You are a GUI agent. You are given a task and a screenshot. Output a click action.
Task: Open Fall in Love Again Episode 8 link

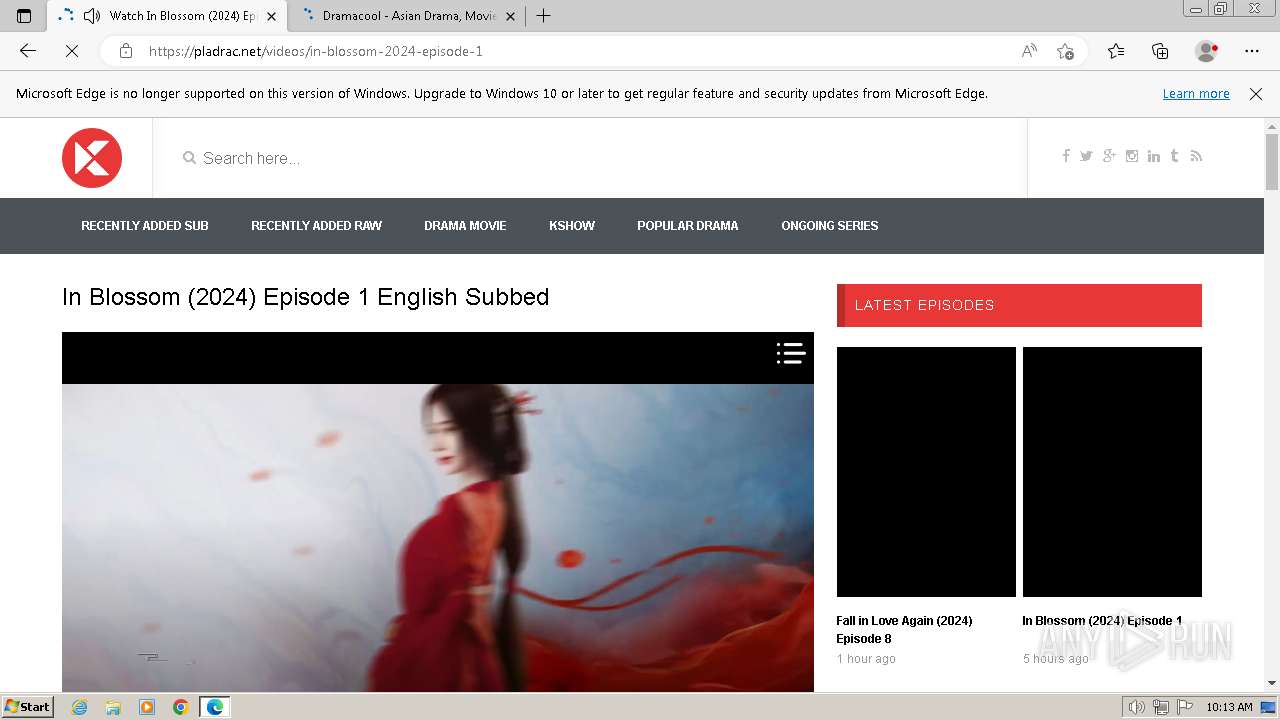tap(904, 630)
